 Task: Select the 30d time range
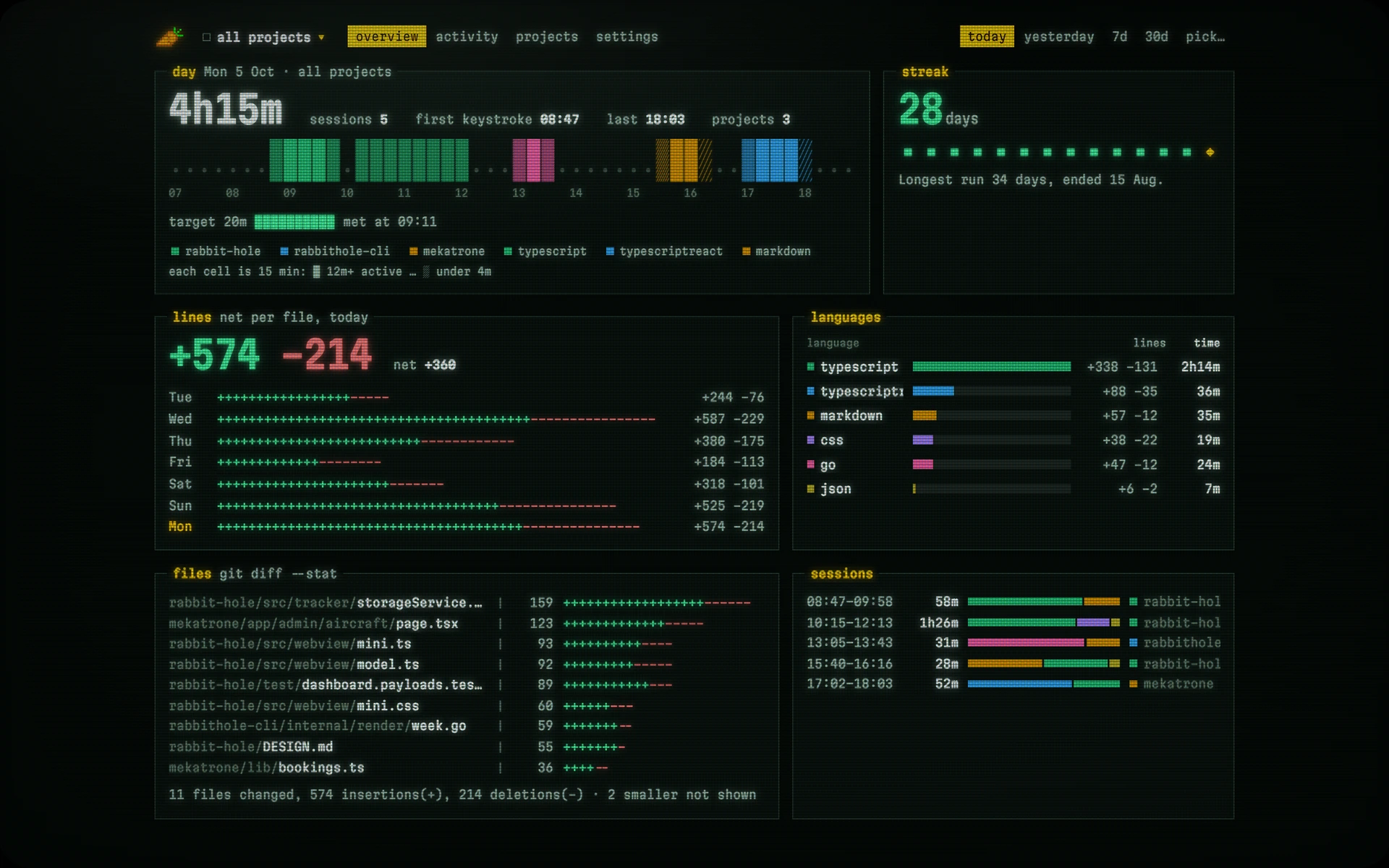[x=1156, y=37]
